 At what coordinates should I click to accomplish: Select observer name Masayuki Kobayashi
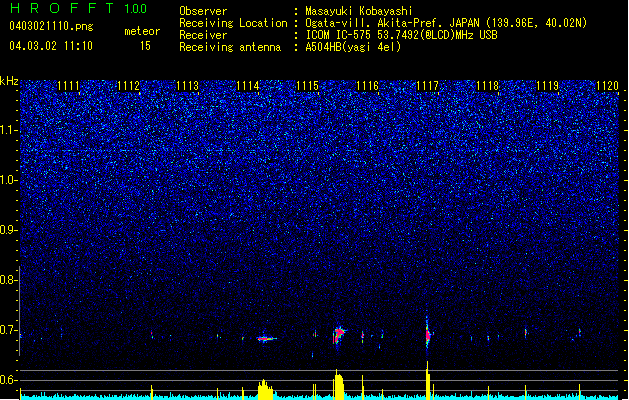359,11
